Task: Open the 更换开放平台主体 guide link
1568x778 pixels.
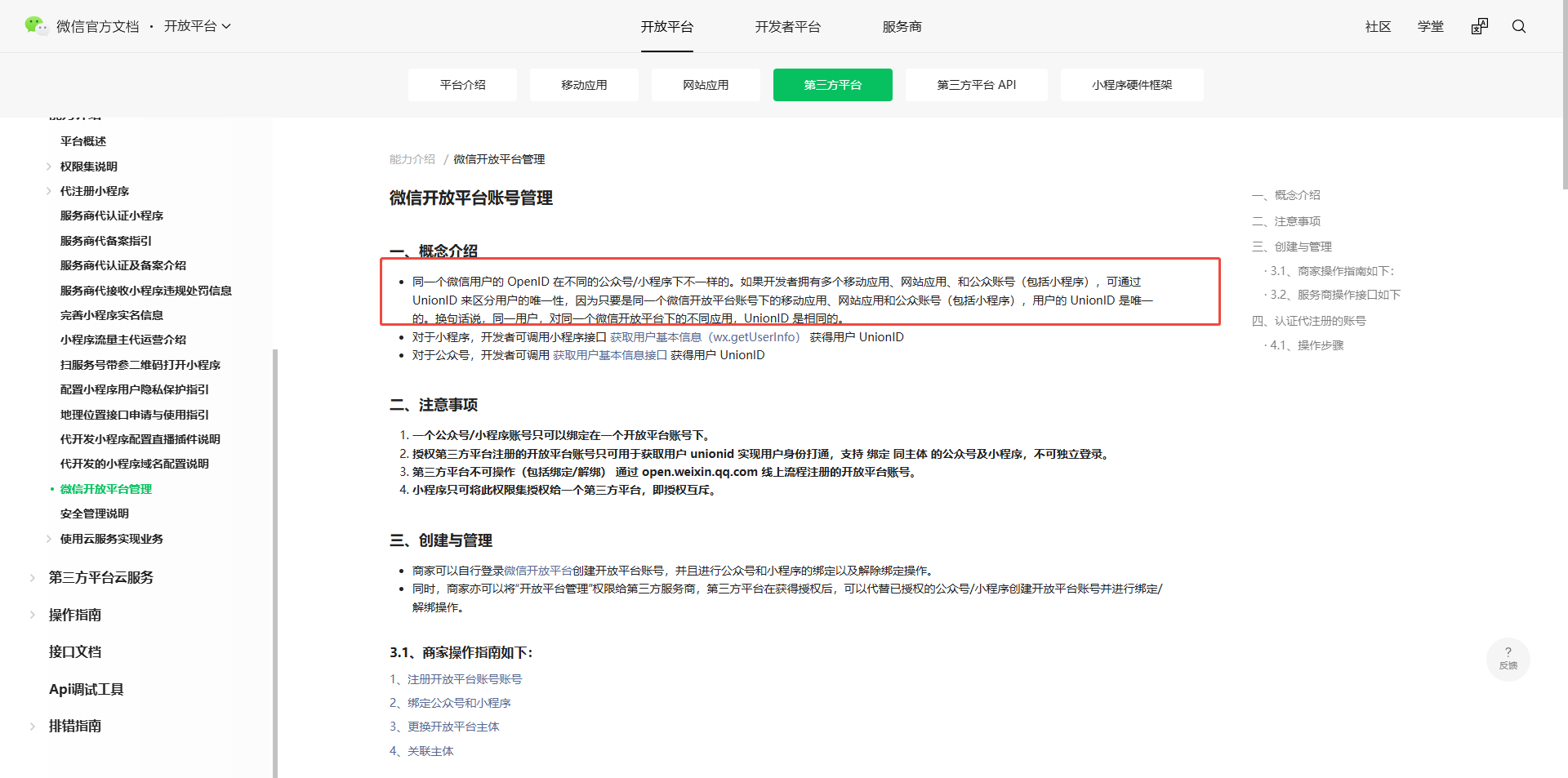Action: pos(453,727)
